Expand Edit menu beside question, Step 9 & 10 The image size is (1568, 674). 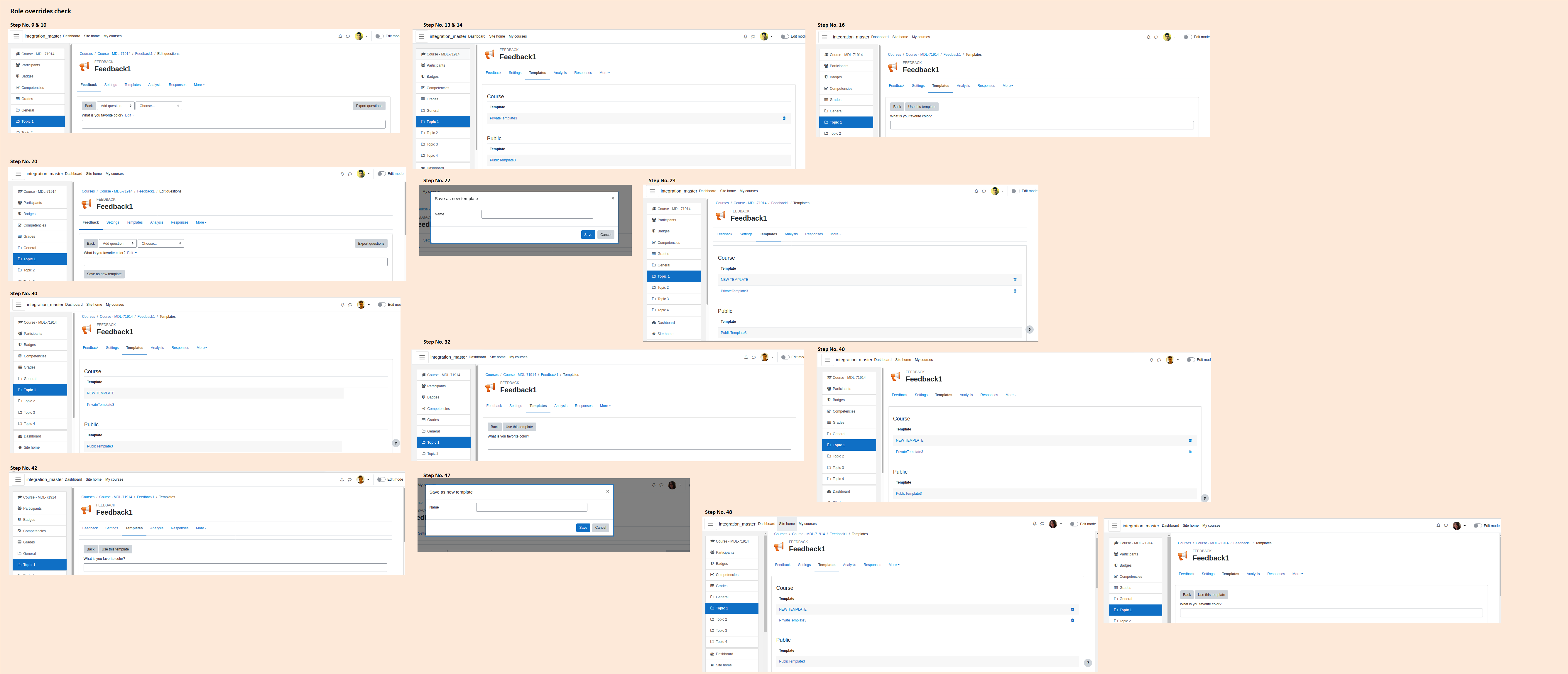130,115
